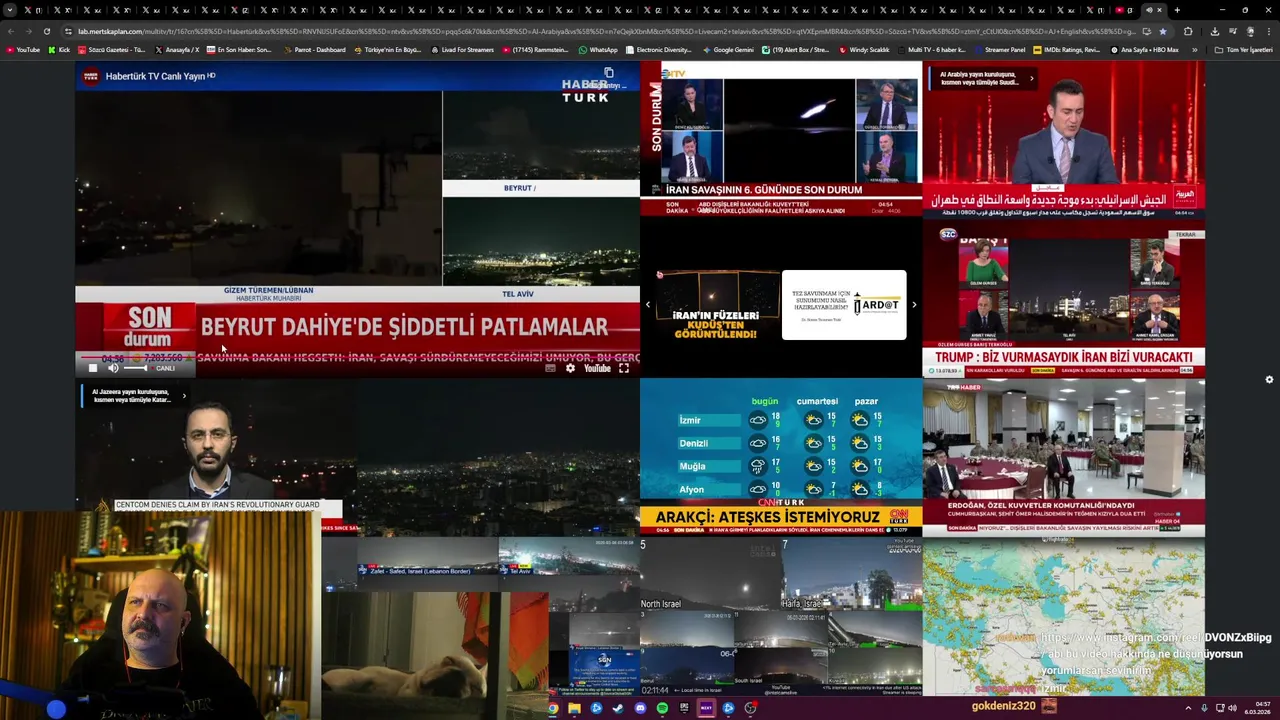Open OBS Studio from the taskbar
Screen dimensions: 1280x720
coord(750,708)
